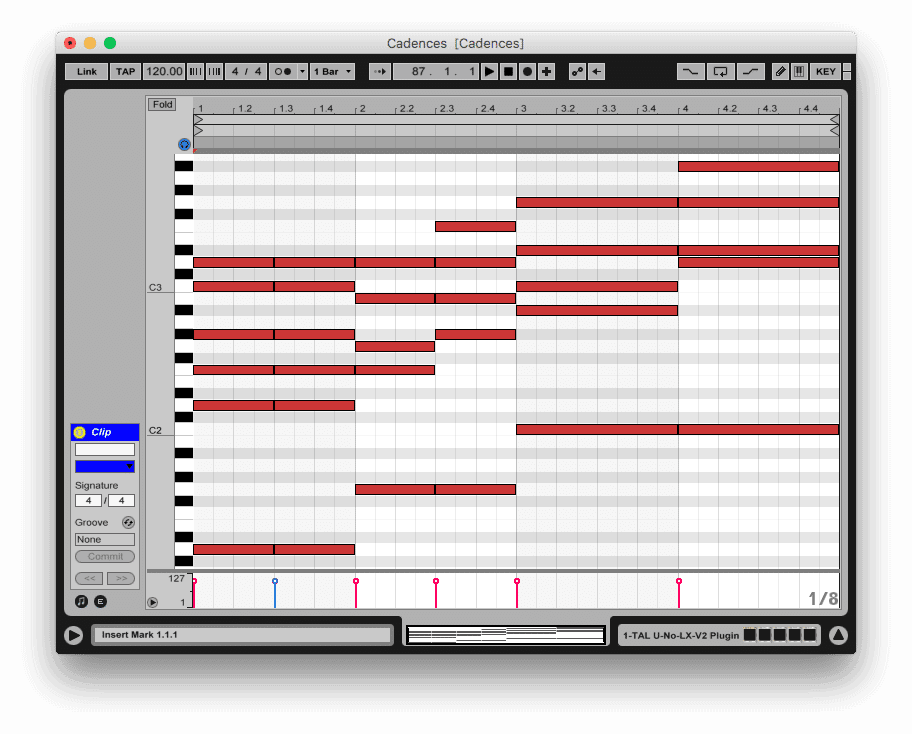The image size is (912, 734).
Task: Toggle Key Map Mode with the KEY button
Action: pyautogui.click(x=825, y=72)
